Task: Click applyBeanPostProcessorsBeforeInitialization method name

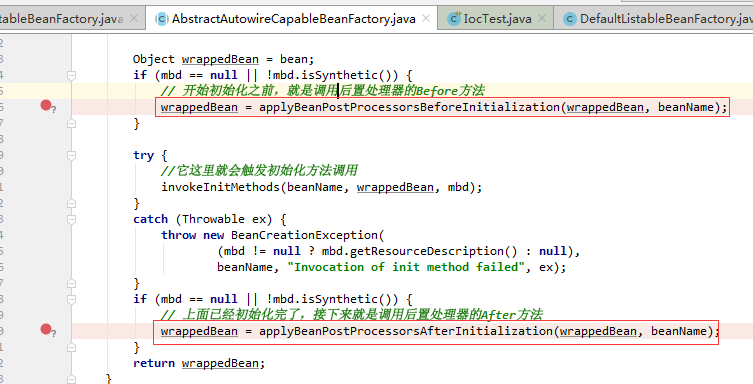Action: pyautogui.click(x=410, y=107)
